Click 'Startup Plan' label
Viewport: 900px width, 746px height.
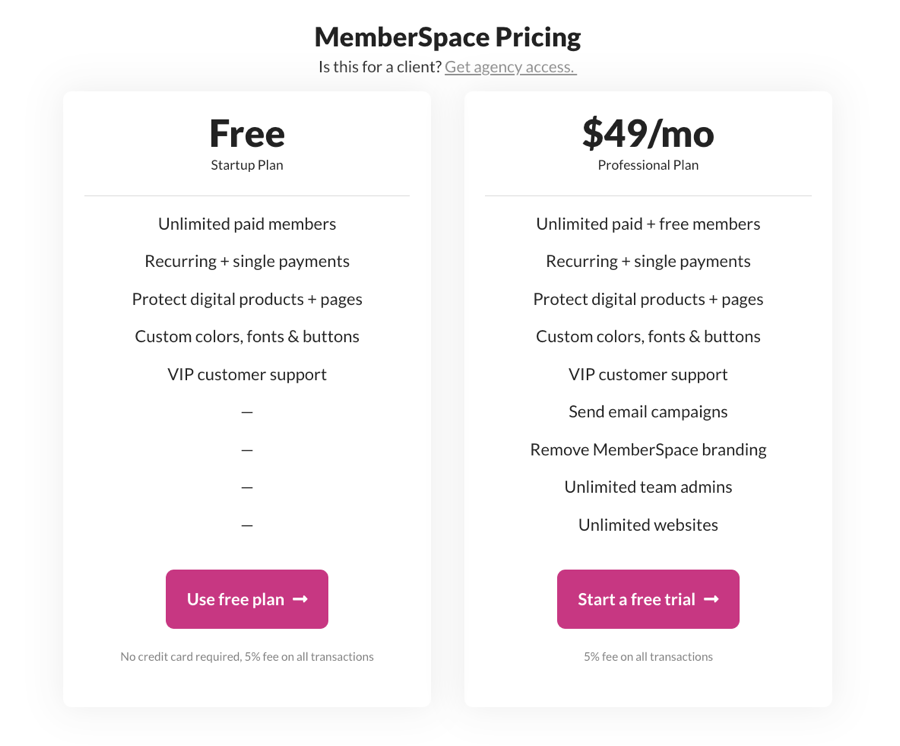[247, 165]
